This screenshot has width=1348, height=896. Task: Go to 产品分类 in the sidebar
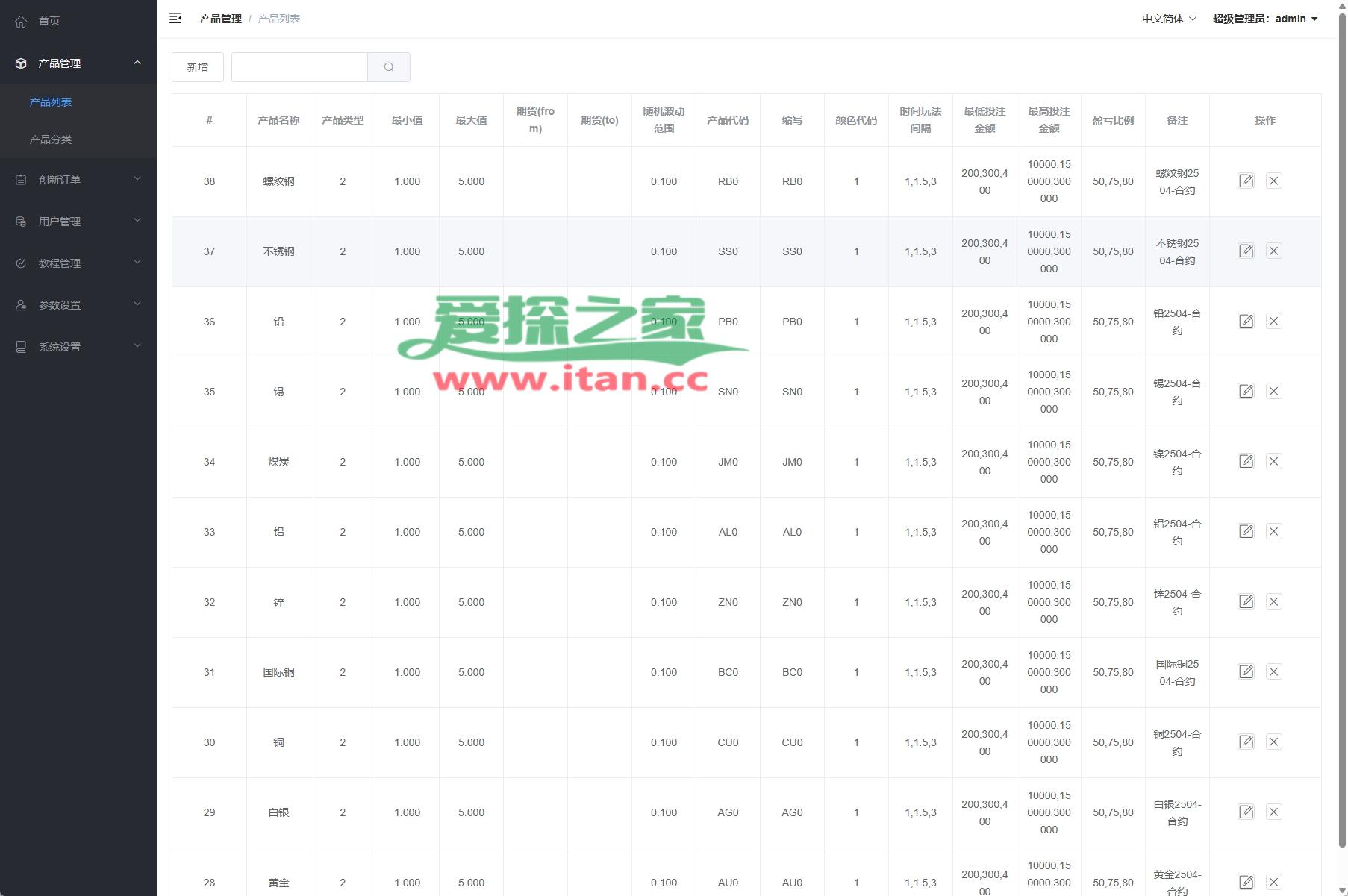51,140
